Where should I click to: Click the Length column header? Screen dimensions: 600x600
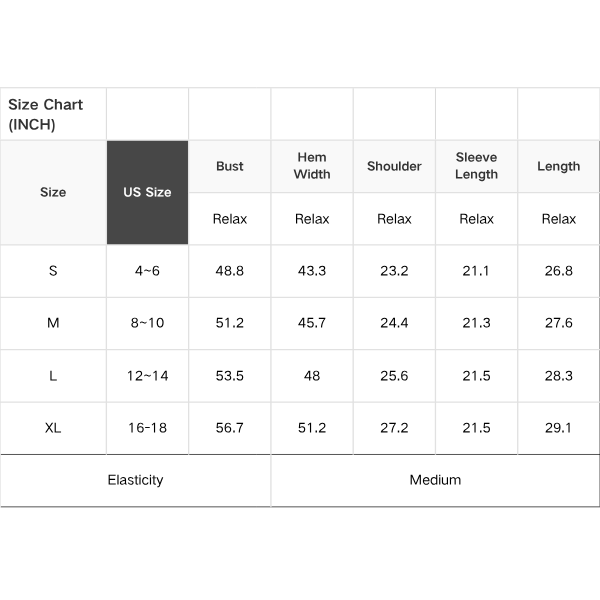[x=559, y=166]
